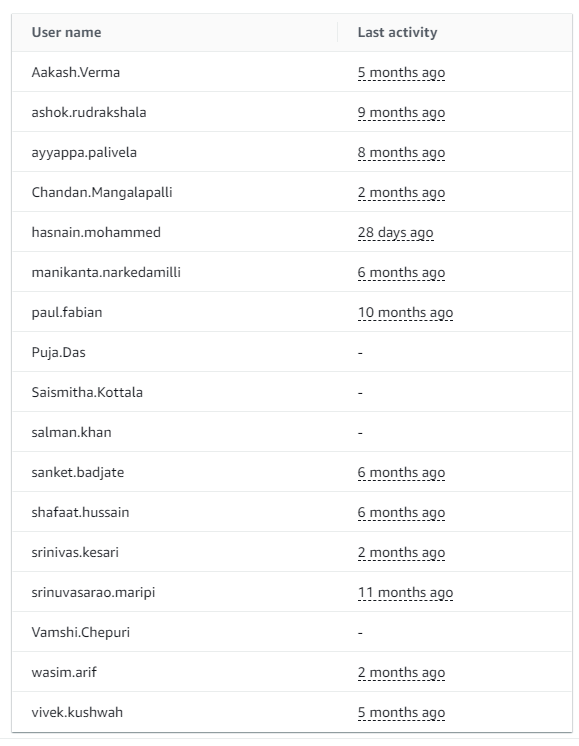Click the 11 months ago activity timestamp
The height and width of the screenshot is (746, 579).
tap(405, 592)
